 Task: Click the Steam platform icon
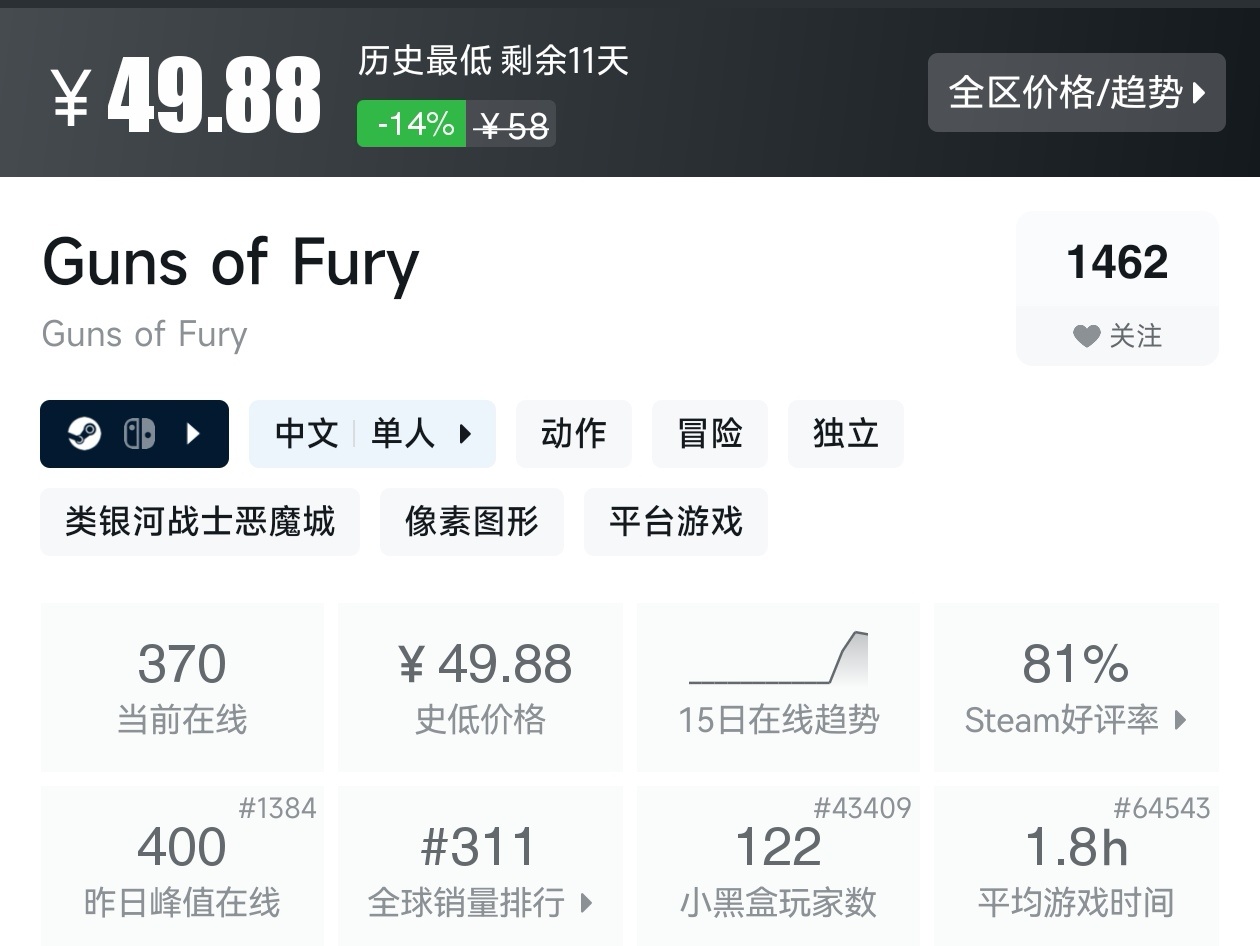[x=85, y=434]
